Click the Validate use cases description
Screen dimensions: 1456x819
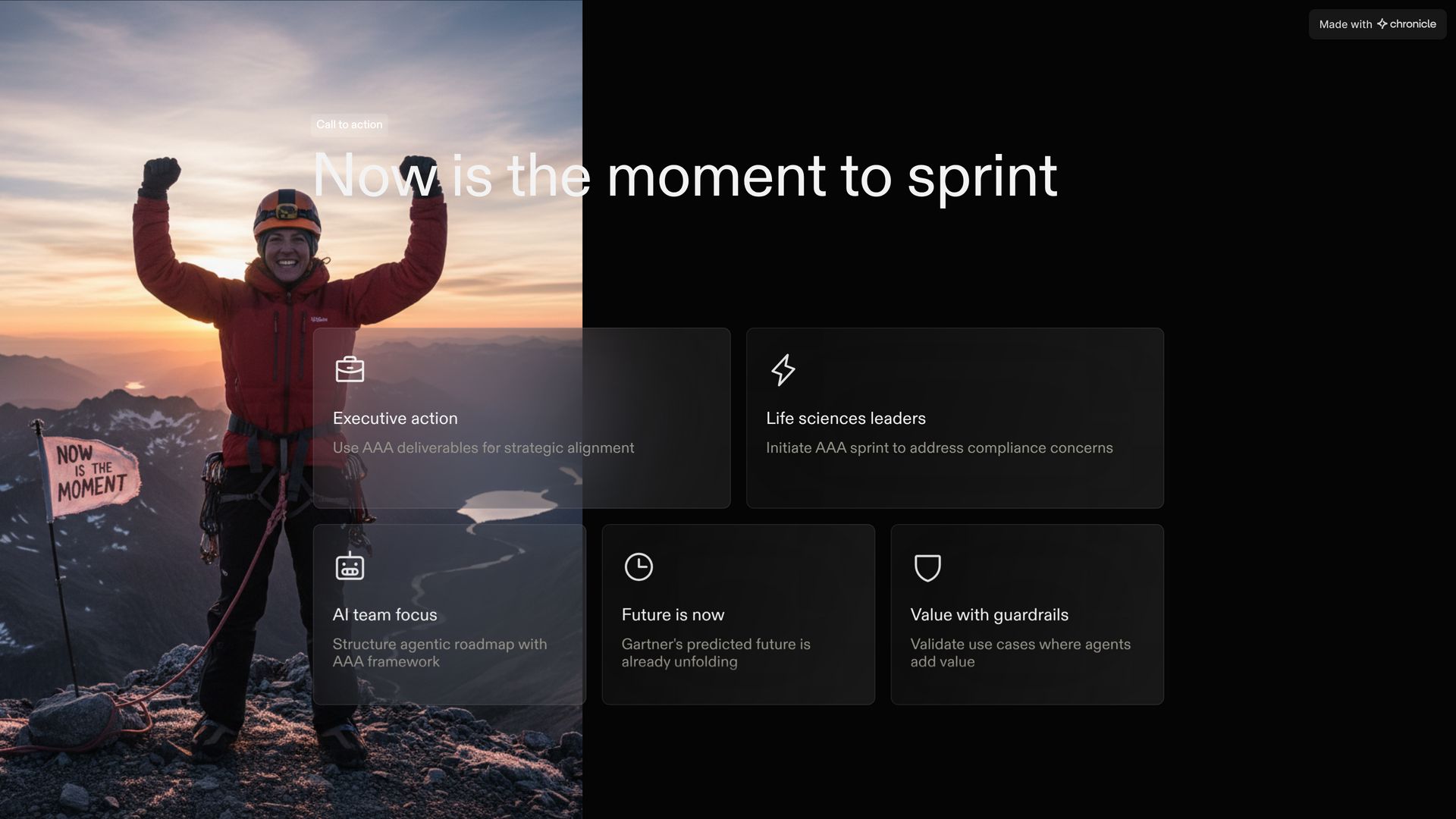1019,653
